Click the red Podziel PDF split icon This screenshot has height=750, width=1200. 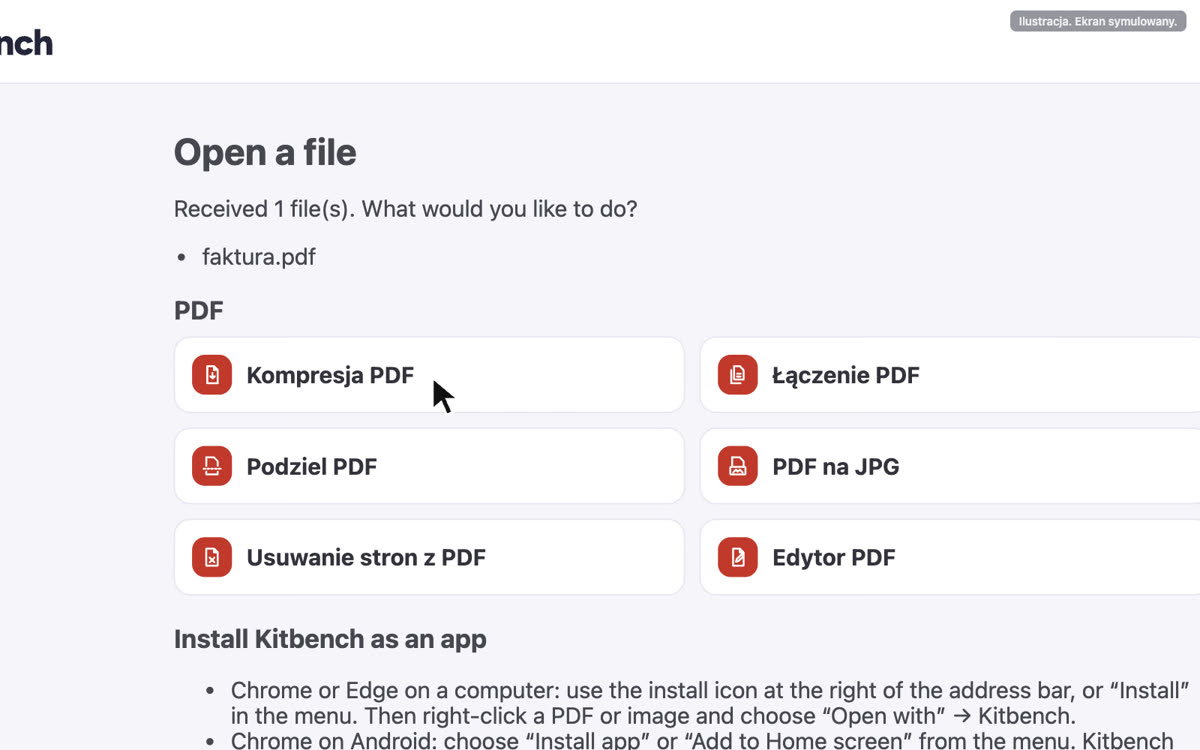click(212, 466)
